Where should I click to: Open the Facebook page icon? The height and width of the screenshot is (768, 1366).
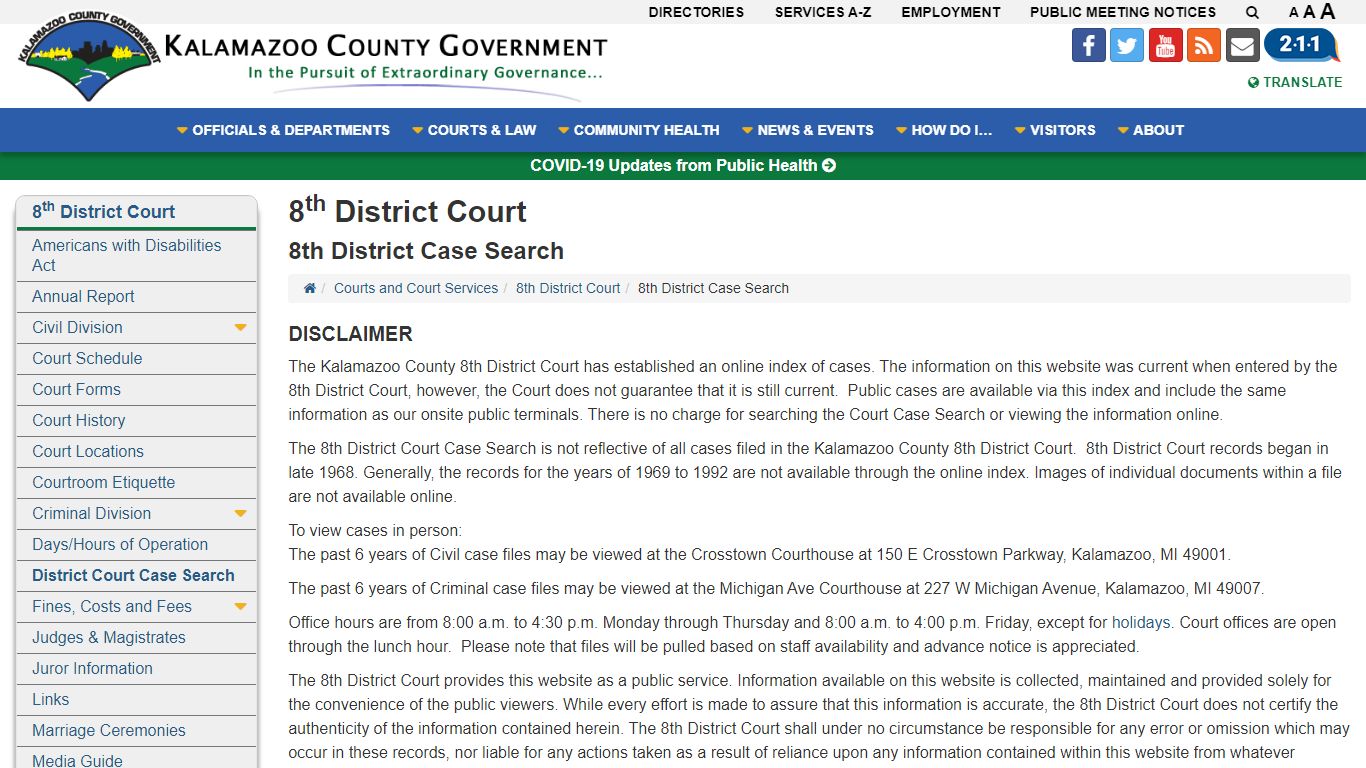pos(1088,45)
